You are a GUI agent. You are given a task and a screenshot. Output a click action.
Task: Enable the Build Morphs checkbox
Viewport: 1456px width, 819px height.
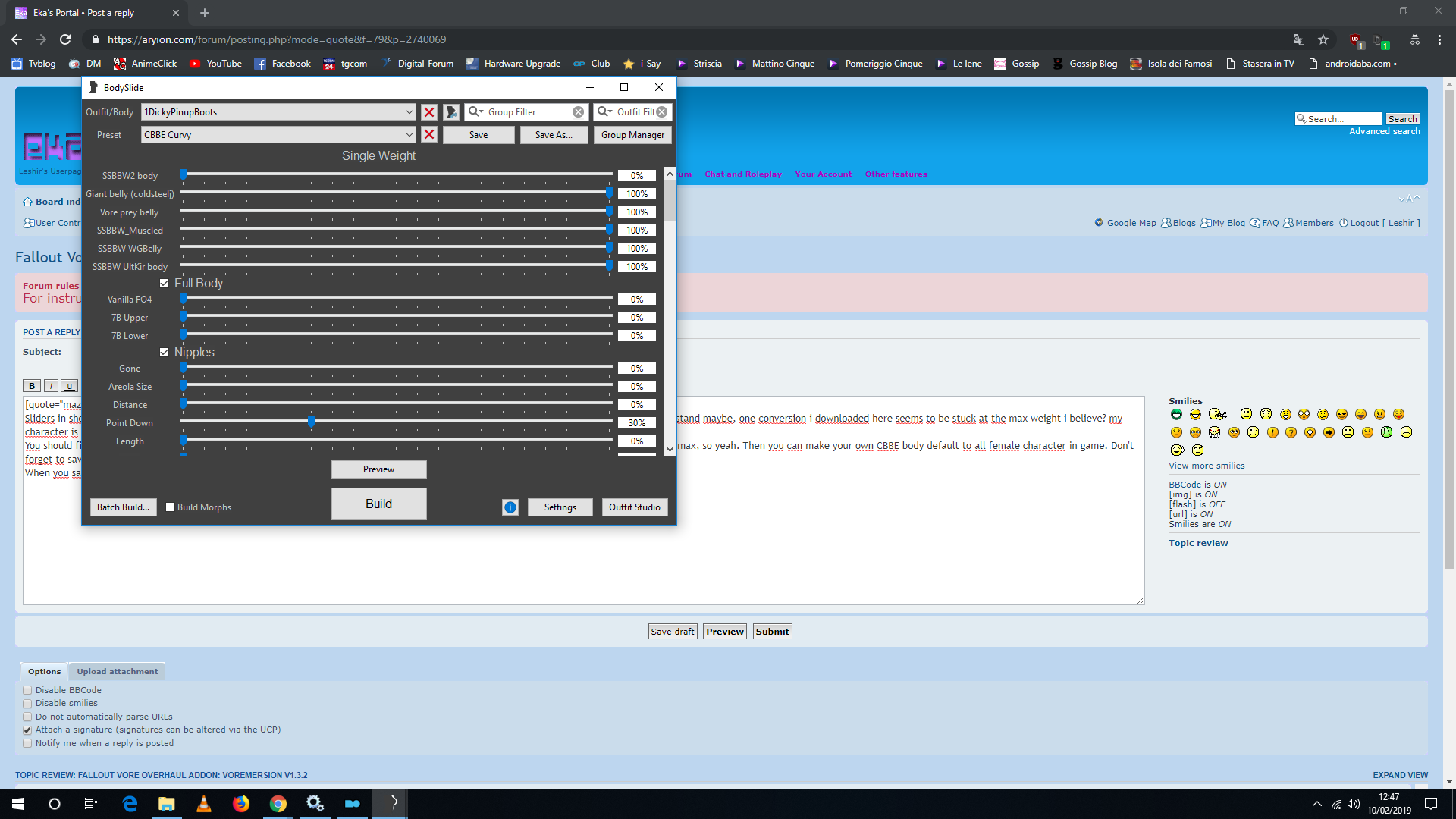click(x=171, y=507)
